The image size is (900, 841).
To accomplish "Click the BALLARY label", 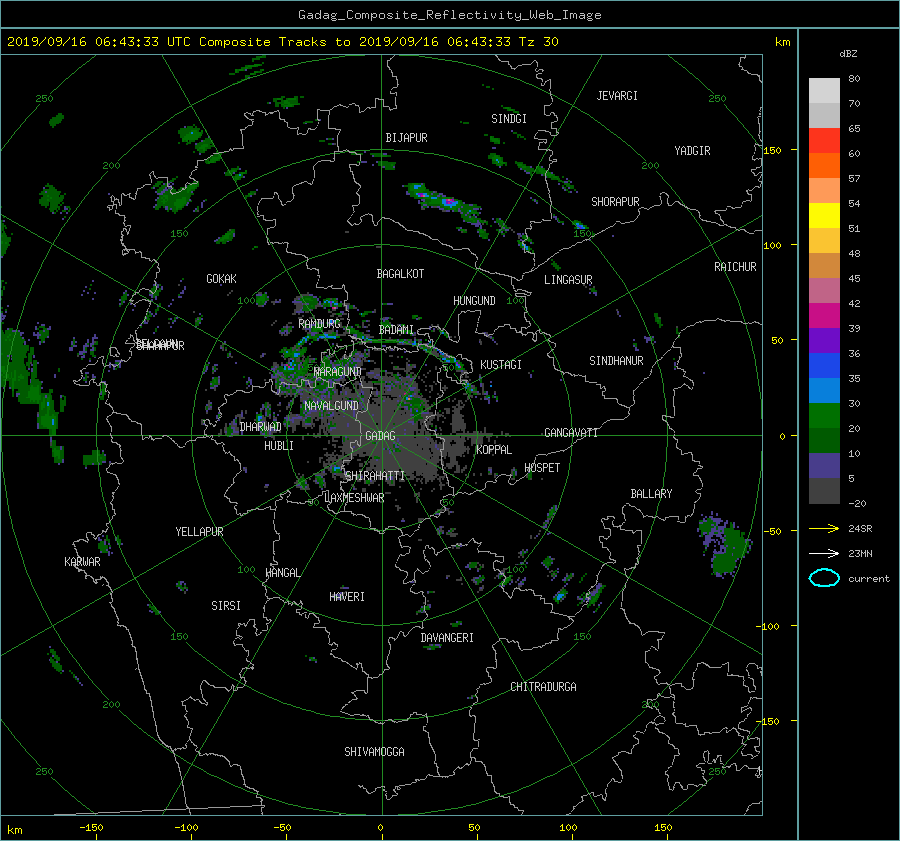I will pyautogui.click(x=651, y=494).
